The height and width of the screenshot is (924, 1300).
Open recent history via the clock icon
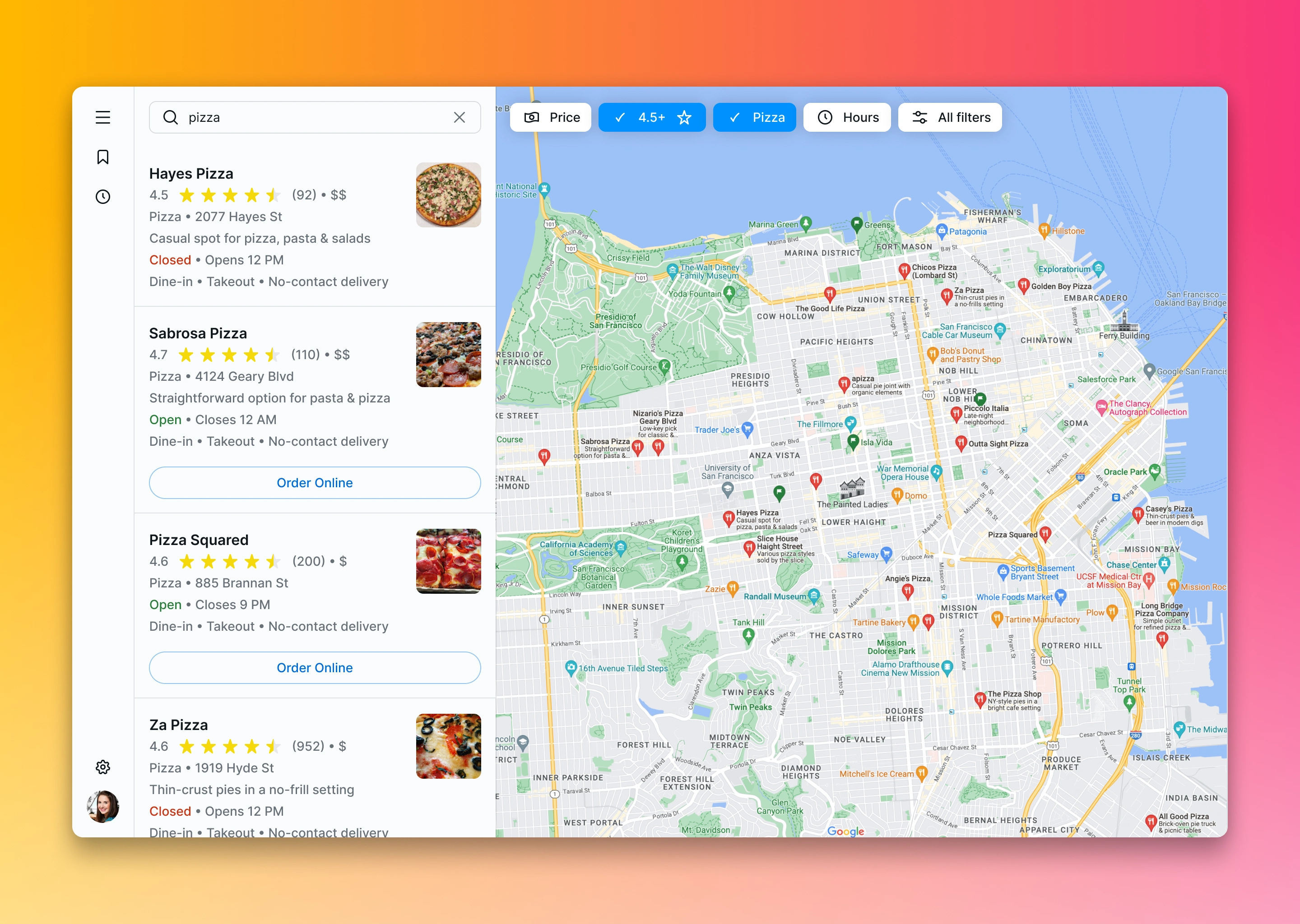pos(102,197)
